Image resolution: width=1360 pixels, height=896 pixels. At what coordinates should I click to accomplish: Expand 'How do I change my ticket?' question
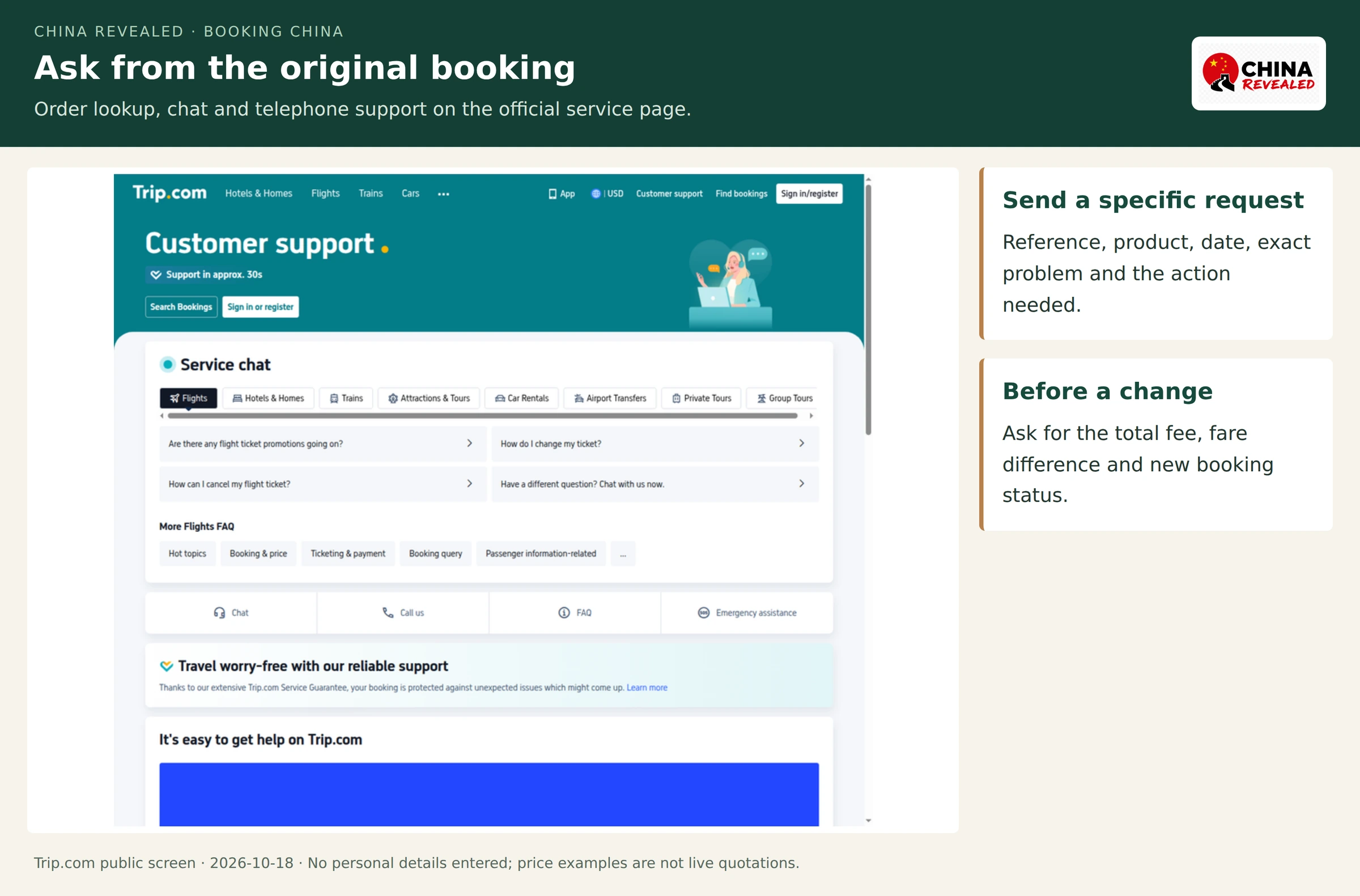(655, 443)
